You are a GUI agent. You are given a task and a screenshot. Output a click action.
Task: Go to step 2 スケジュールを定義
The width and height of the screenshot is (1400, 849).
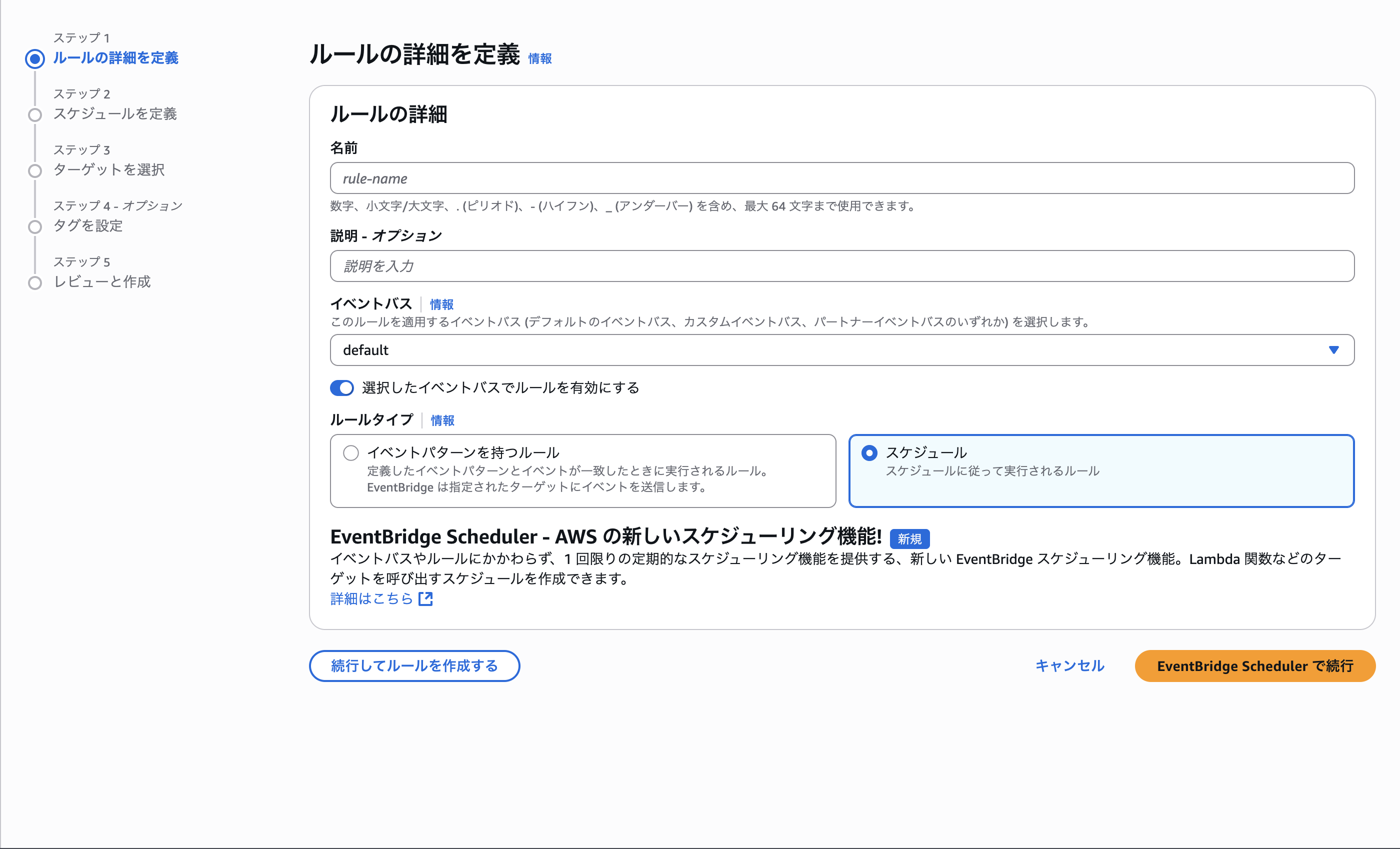coord(115,113)
